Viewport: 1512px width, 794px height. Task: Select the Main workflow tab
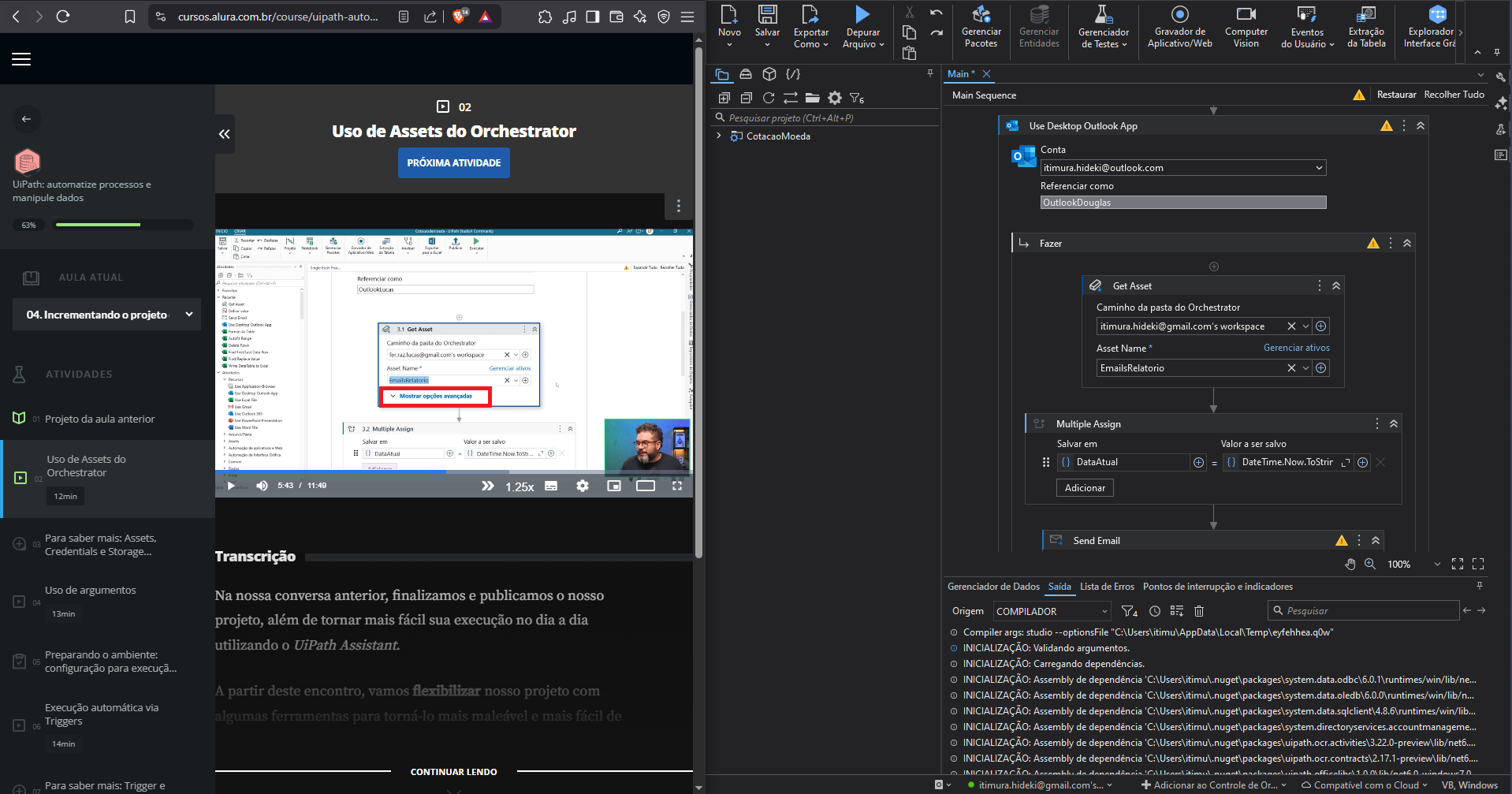961,74
